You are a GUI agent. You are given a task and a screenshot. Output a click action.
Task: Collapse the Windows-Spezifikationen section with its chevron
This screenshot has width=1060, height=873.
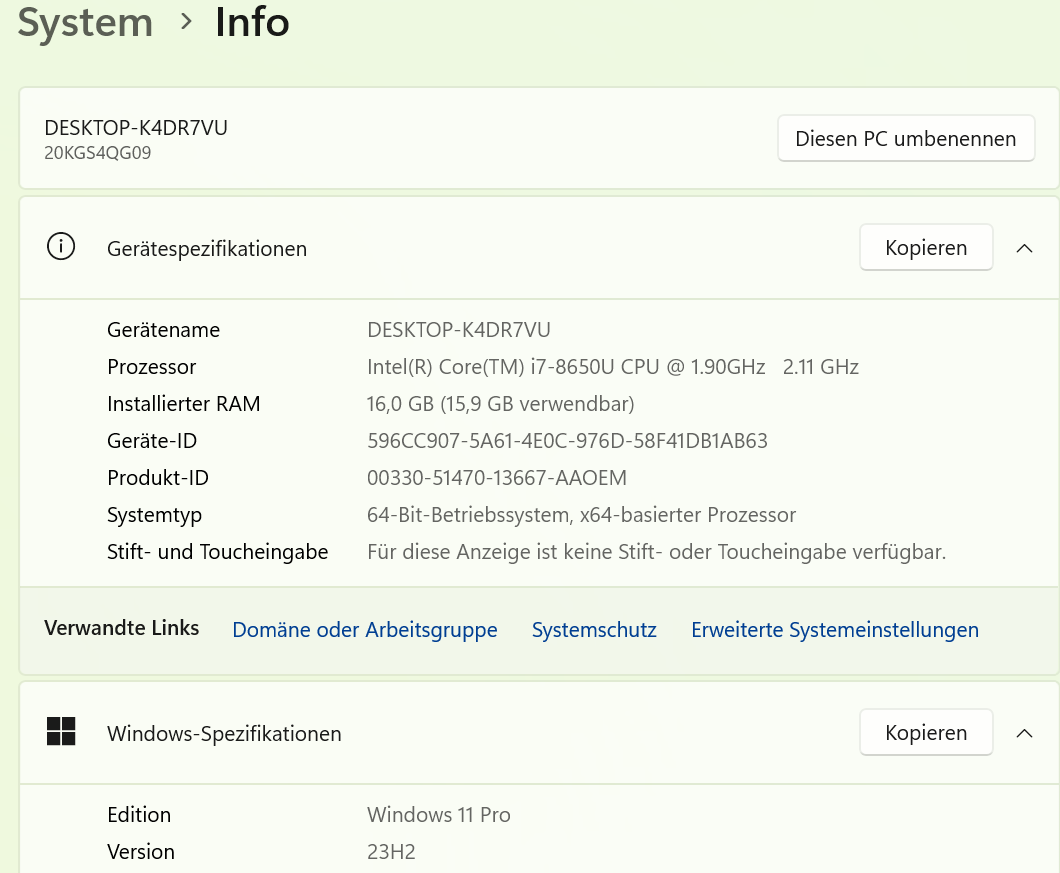(1024, 733)
